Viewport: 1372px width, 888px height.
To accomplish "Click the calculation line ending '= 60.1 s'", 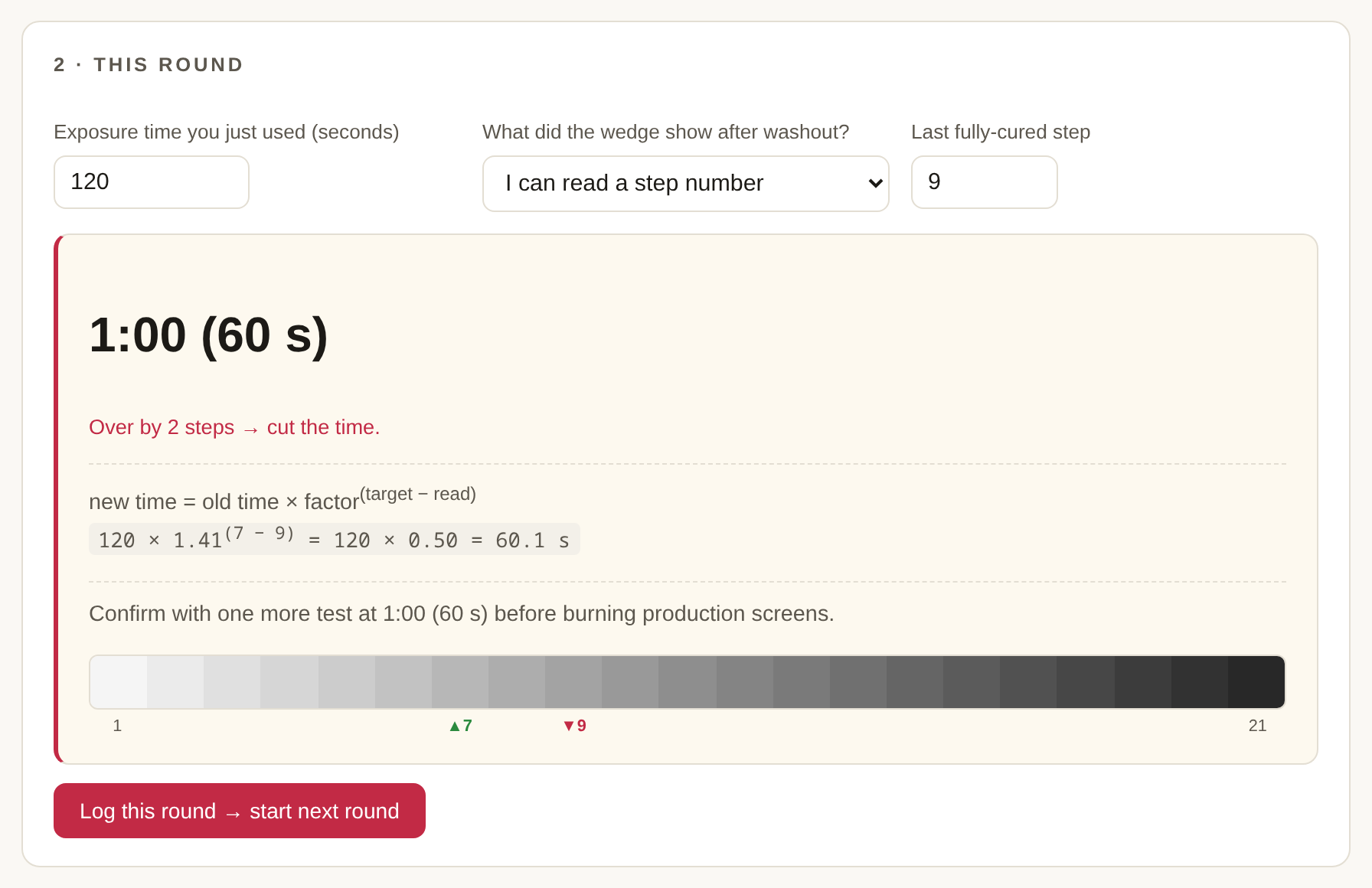I will coord(335,539).
